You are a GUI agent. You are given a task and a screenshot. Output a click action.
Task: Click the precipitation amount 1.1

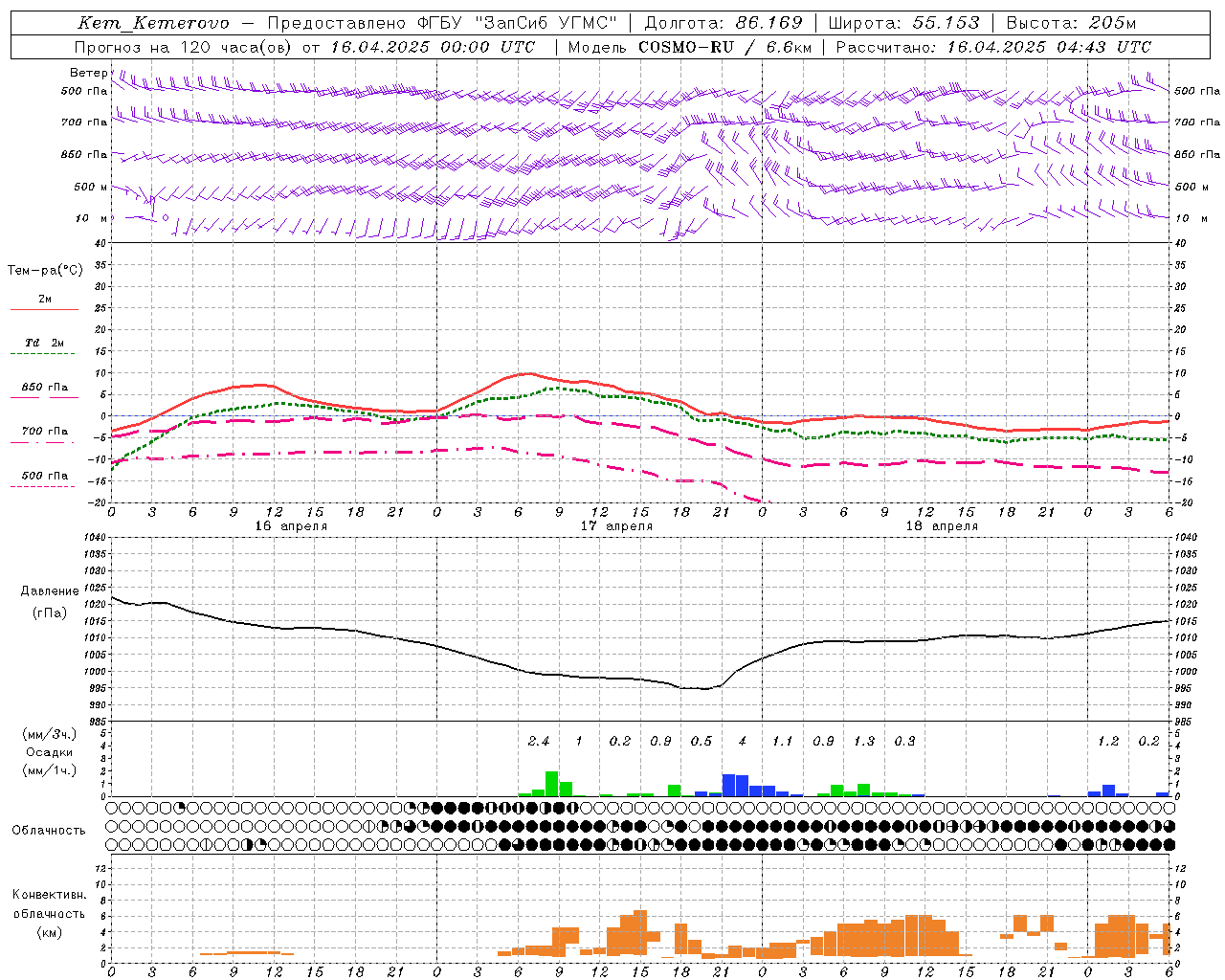783,741
